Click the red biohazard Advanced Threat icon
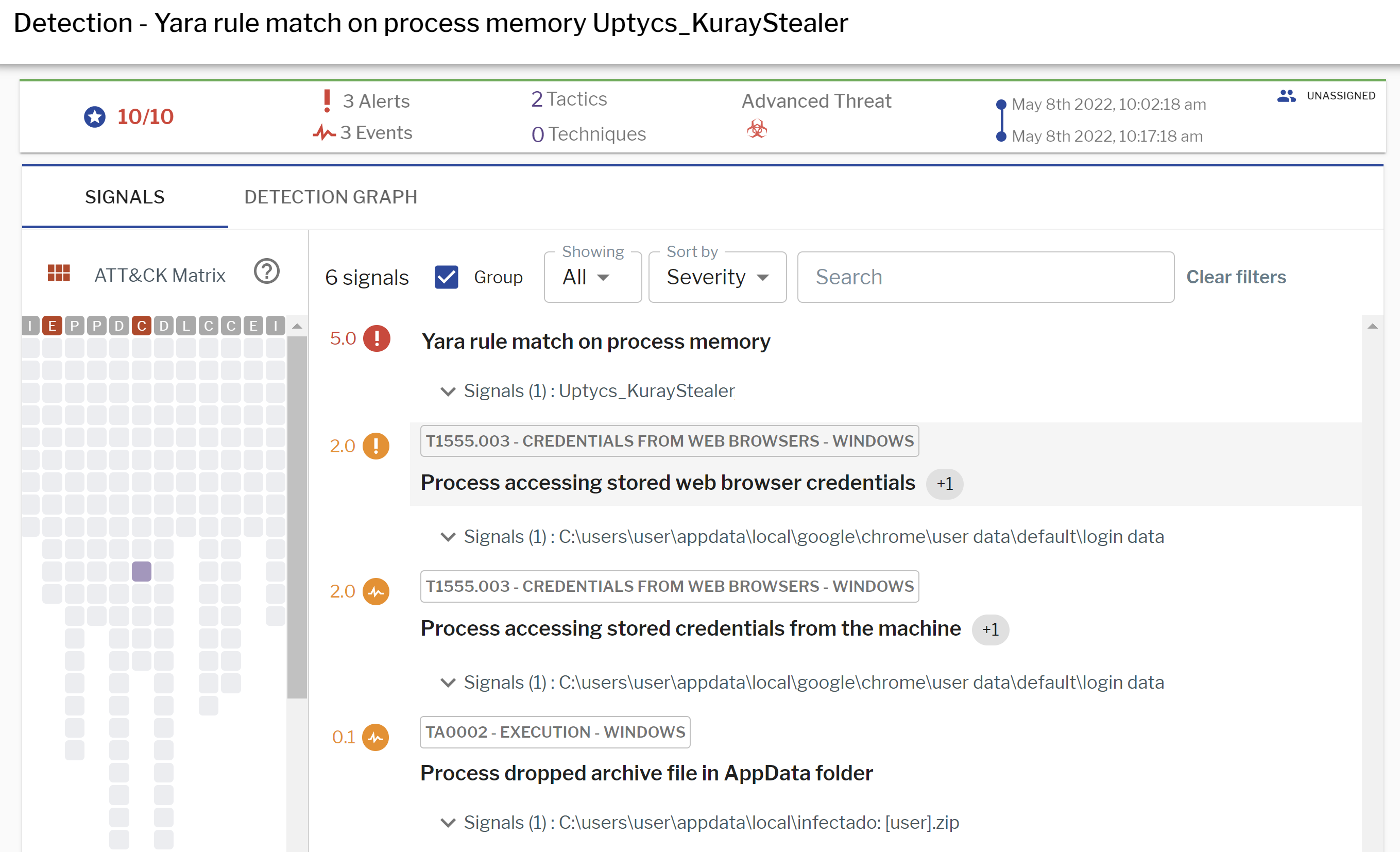Screen dimensions: 1400x852 tap(757, 129)
